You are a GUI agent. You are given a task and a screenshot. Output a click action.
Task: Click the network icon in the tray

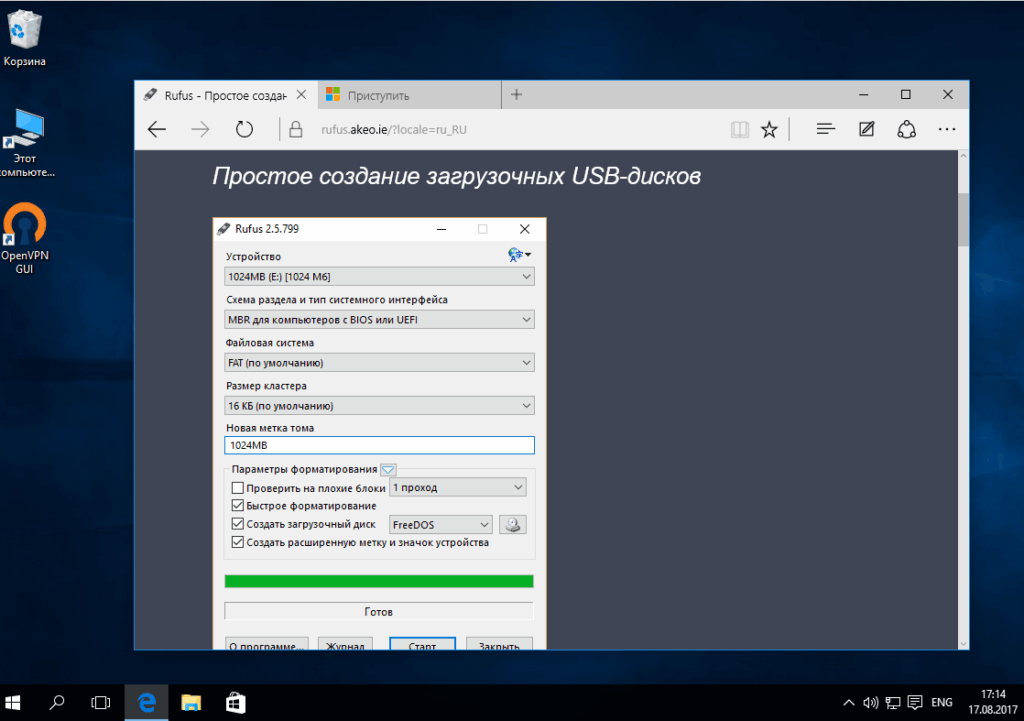pyautogui.click(x=893, y=703)
